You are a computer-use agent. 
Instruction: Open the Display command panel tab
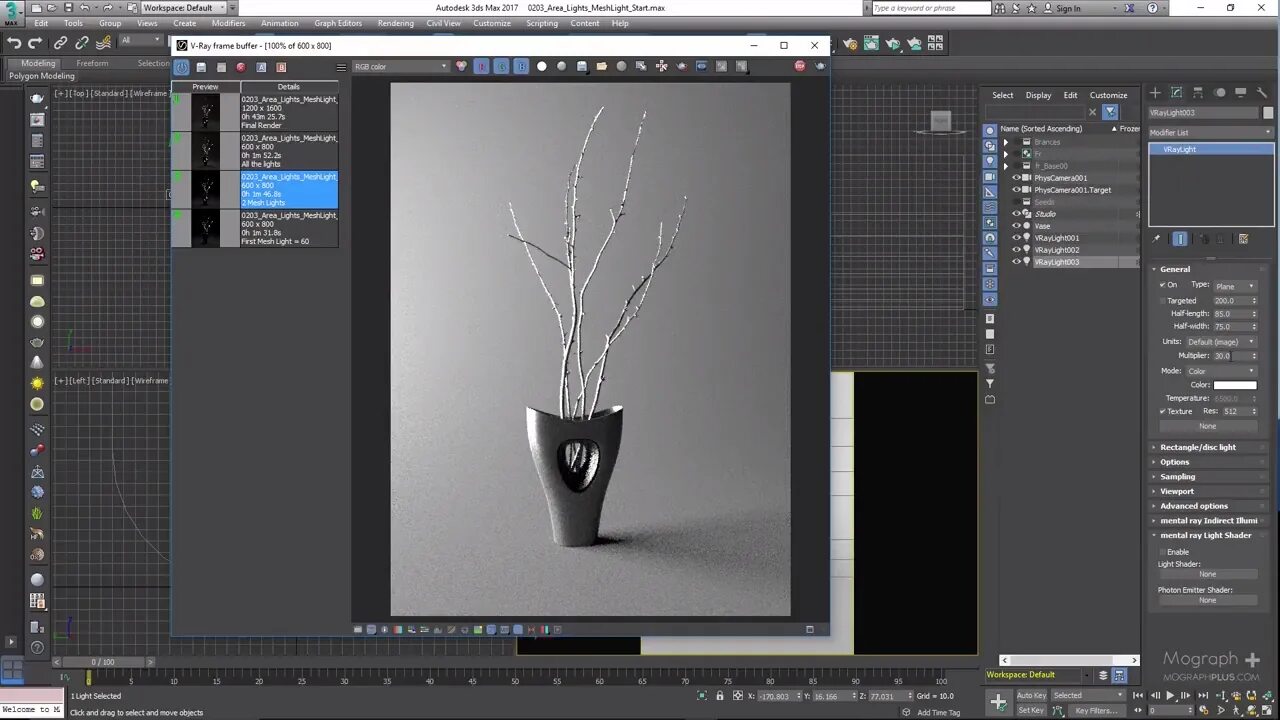click(x=1241, y=93)
